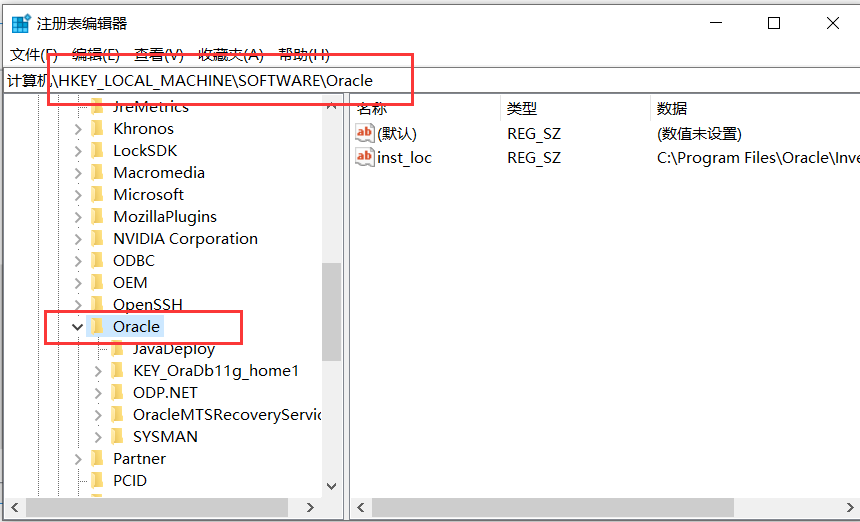Image resolution: width=860 pixels, height=522 pixels.
Task: Open the 收藏夹(A) menu
Action: [x=230, y=54]
